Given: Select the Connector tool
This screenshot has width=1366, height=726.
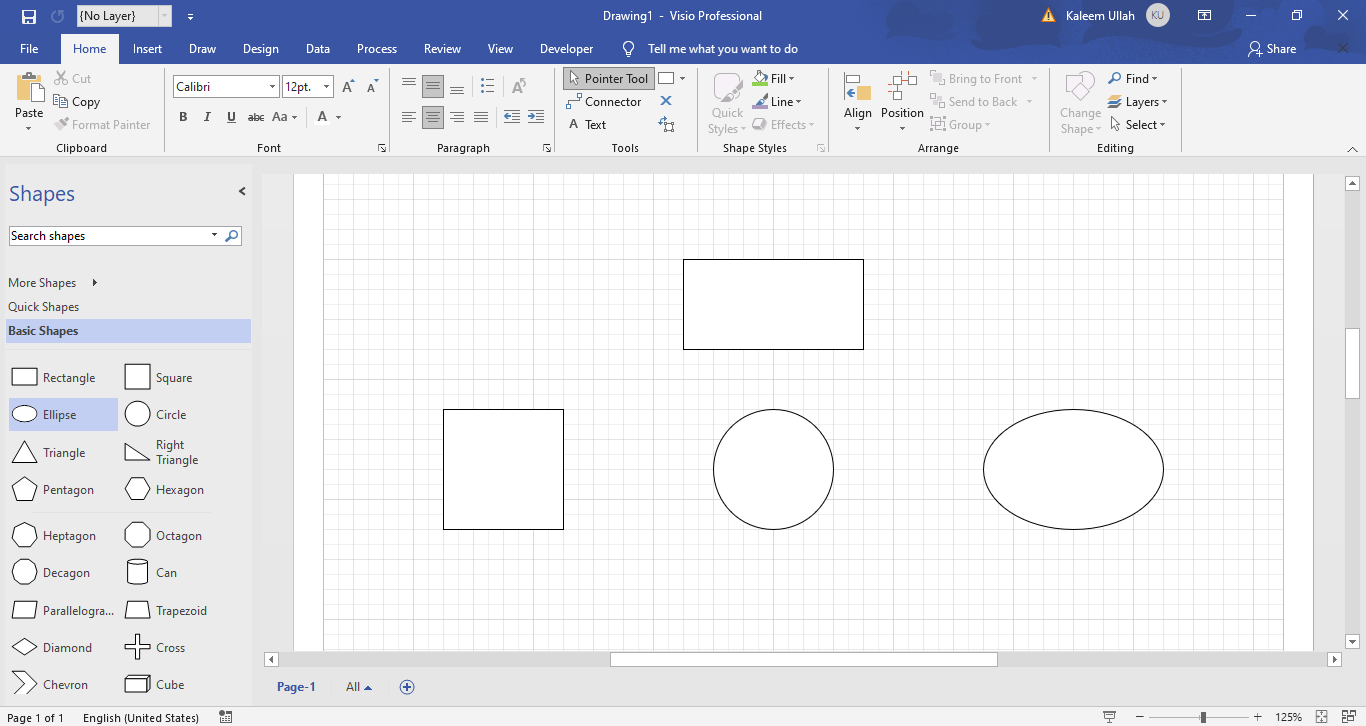Looking at the screenshot, I should tap(604, 101).
